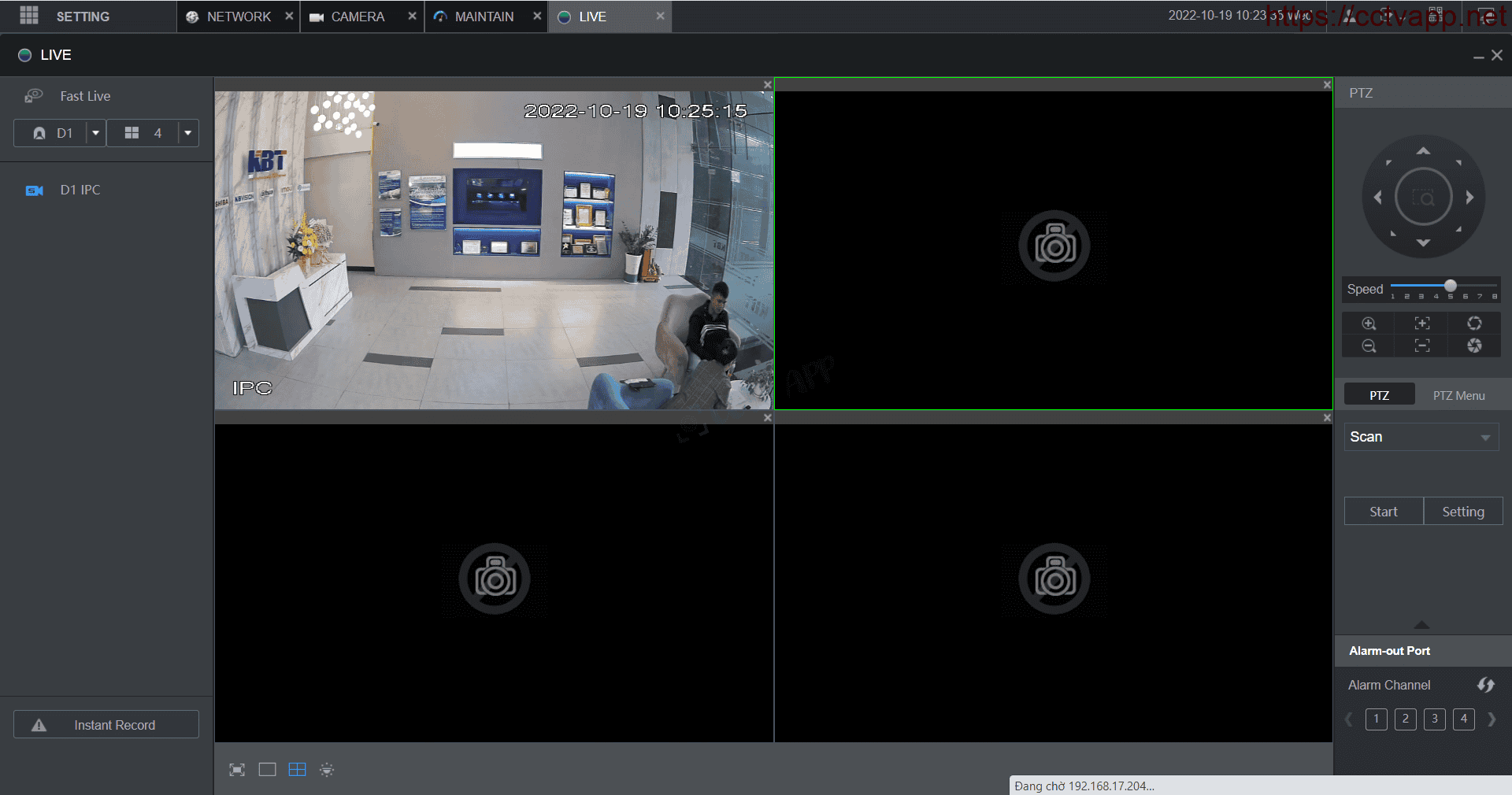Expand the 4-split view dropdown arrow
The image size is (1512, 795).
click(x=188, y=133)
